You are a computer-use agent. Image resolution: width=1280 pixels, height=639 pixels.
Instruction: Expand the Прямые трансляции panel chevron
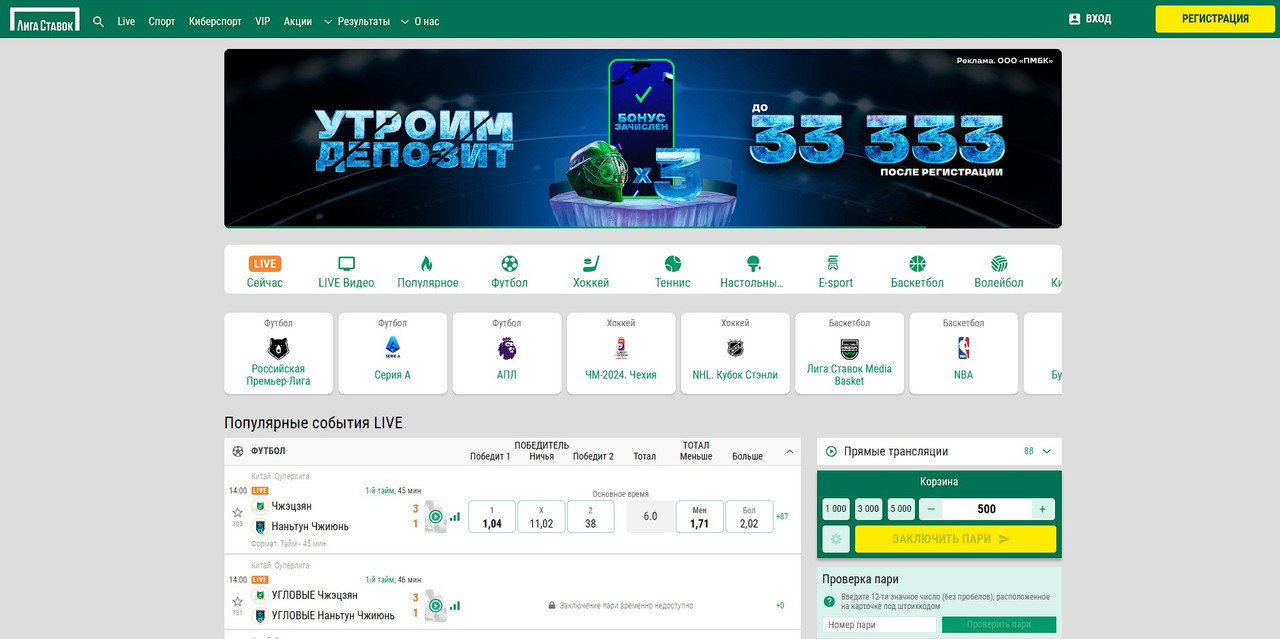click(1047, 452)
